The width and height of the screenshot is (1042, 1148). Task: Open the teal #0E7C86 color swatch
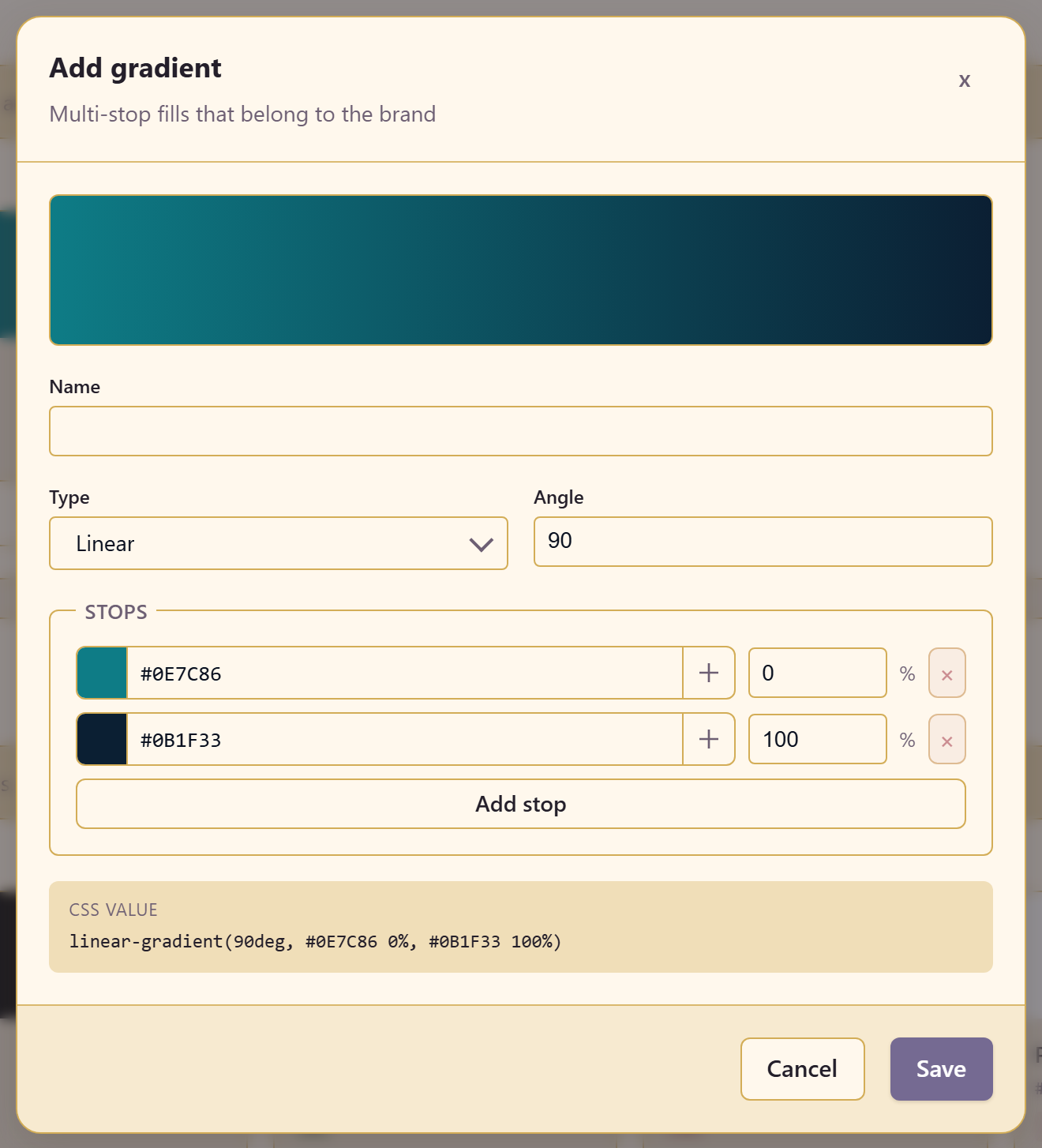[x=102, y=673]
